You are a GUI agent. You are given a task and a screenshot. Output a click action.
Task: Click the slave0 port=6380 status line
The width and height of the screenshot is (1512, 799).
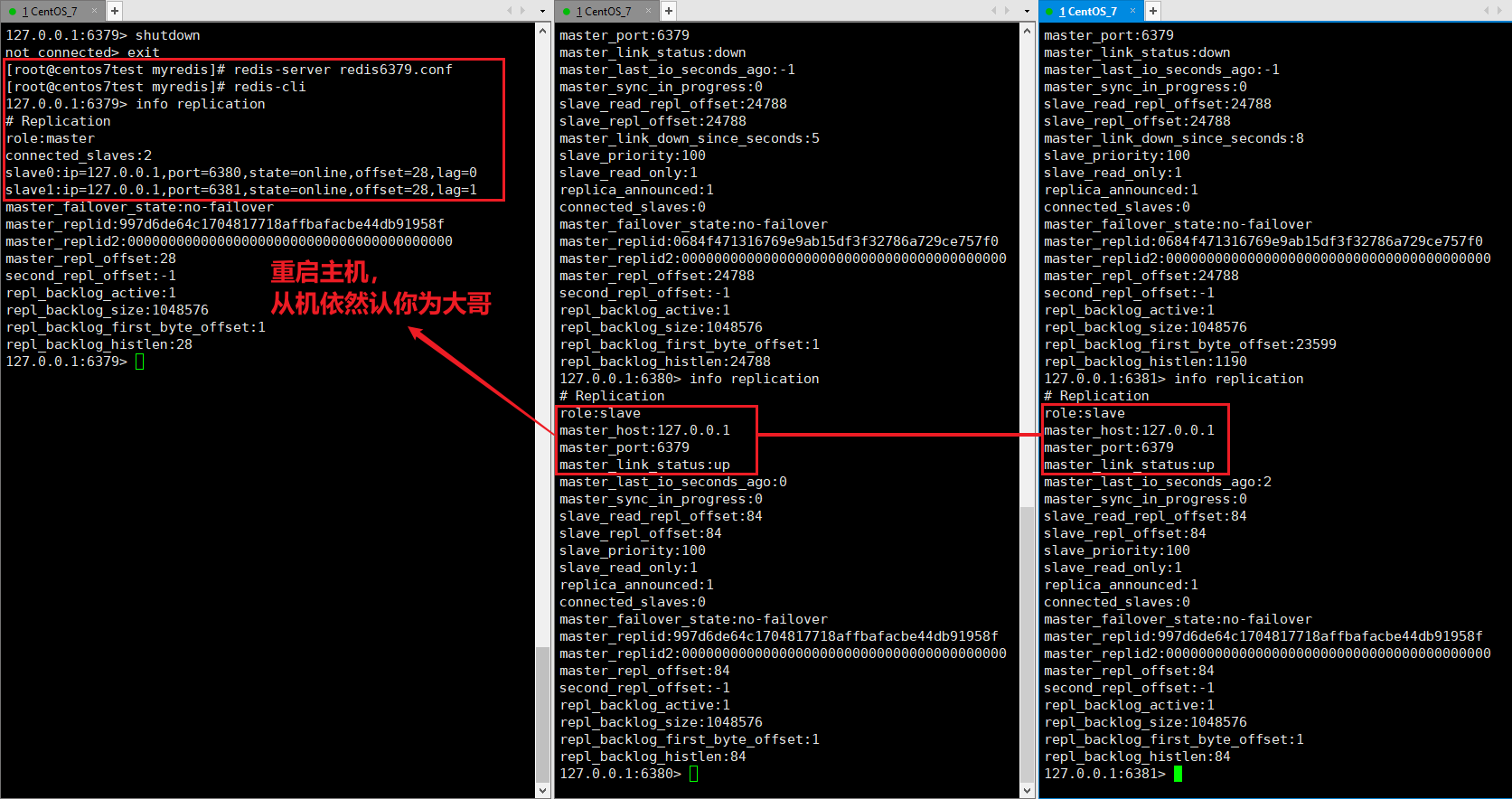point(241,173)
